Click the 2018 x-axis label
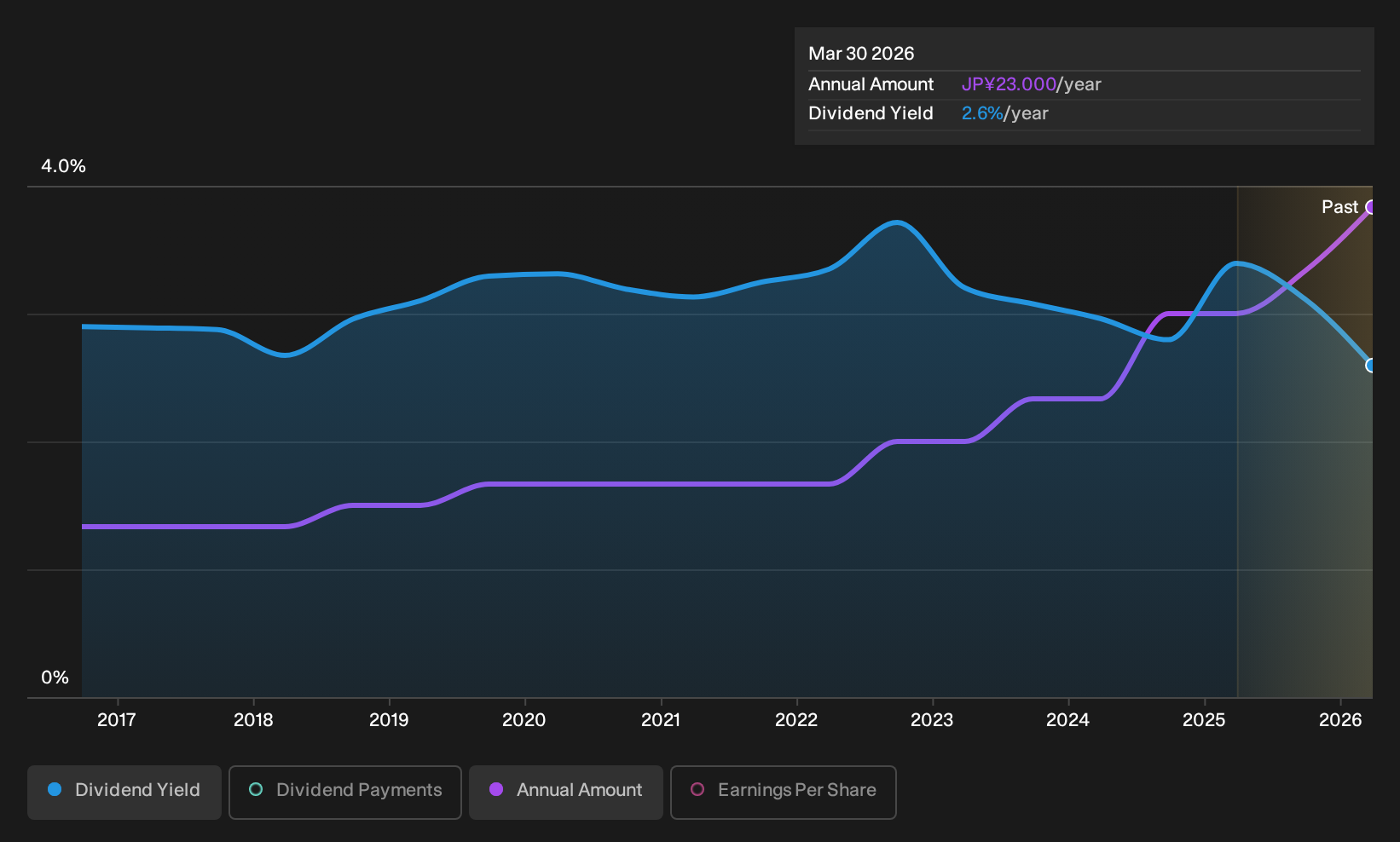Image resolution: width=1400 pixels, height=842 pixels. (253, 720)
